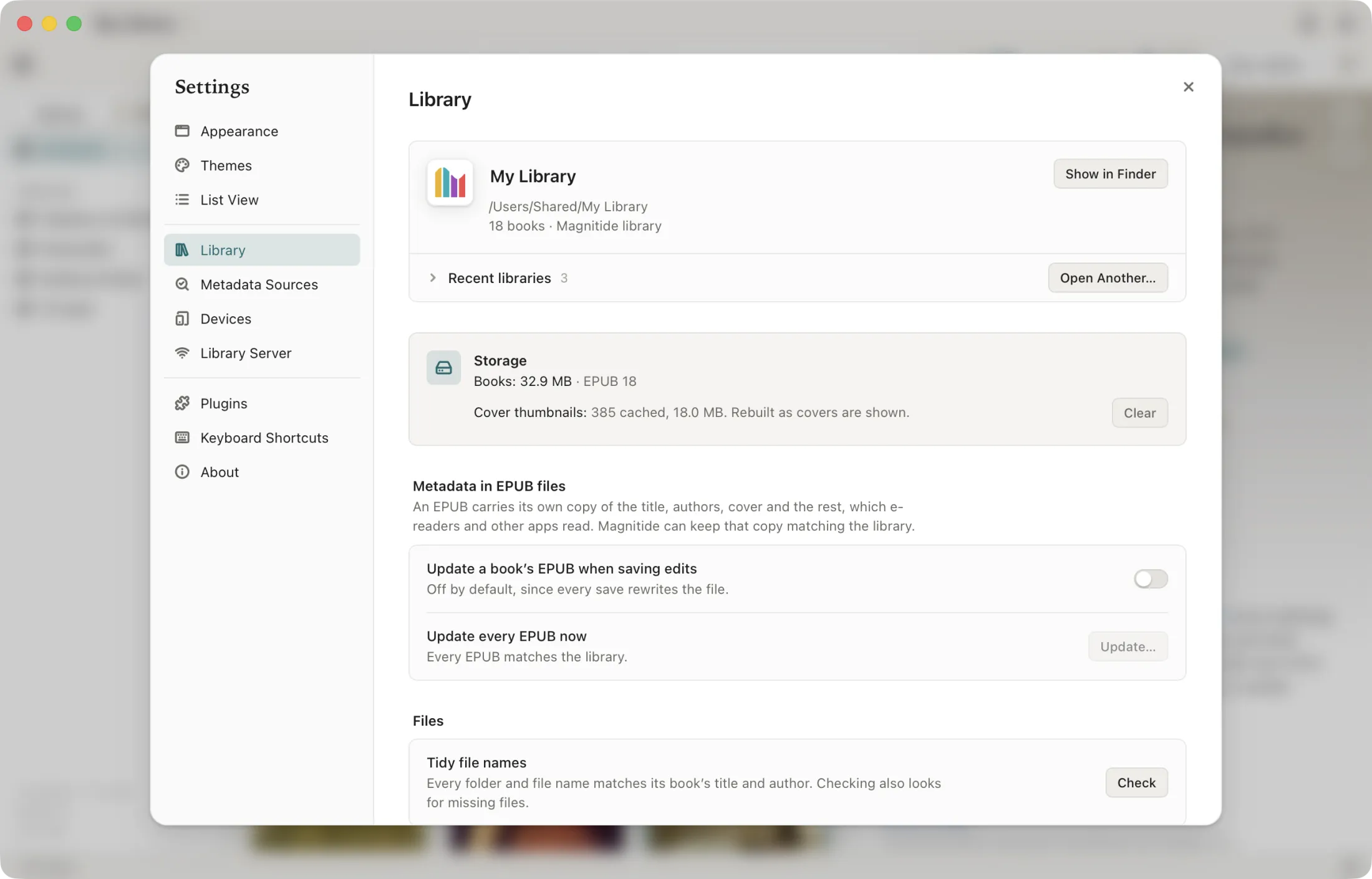Open the Plugins settings section

[x=262, y=403]
